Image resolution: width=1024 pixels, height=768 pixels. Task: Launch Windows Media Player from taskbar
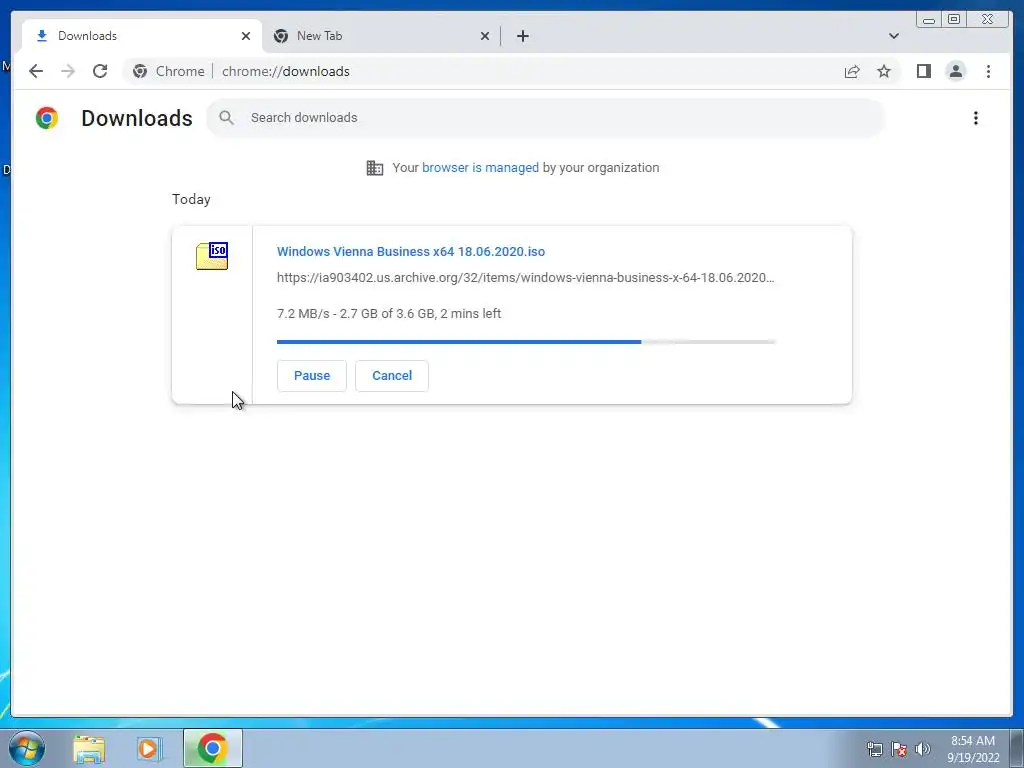pos(148,748)
